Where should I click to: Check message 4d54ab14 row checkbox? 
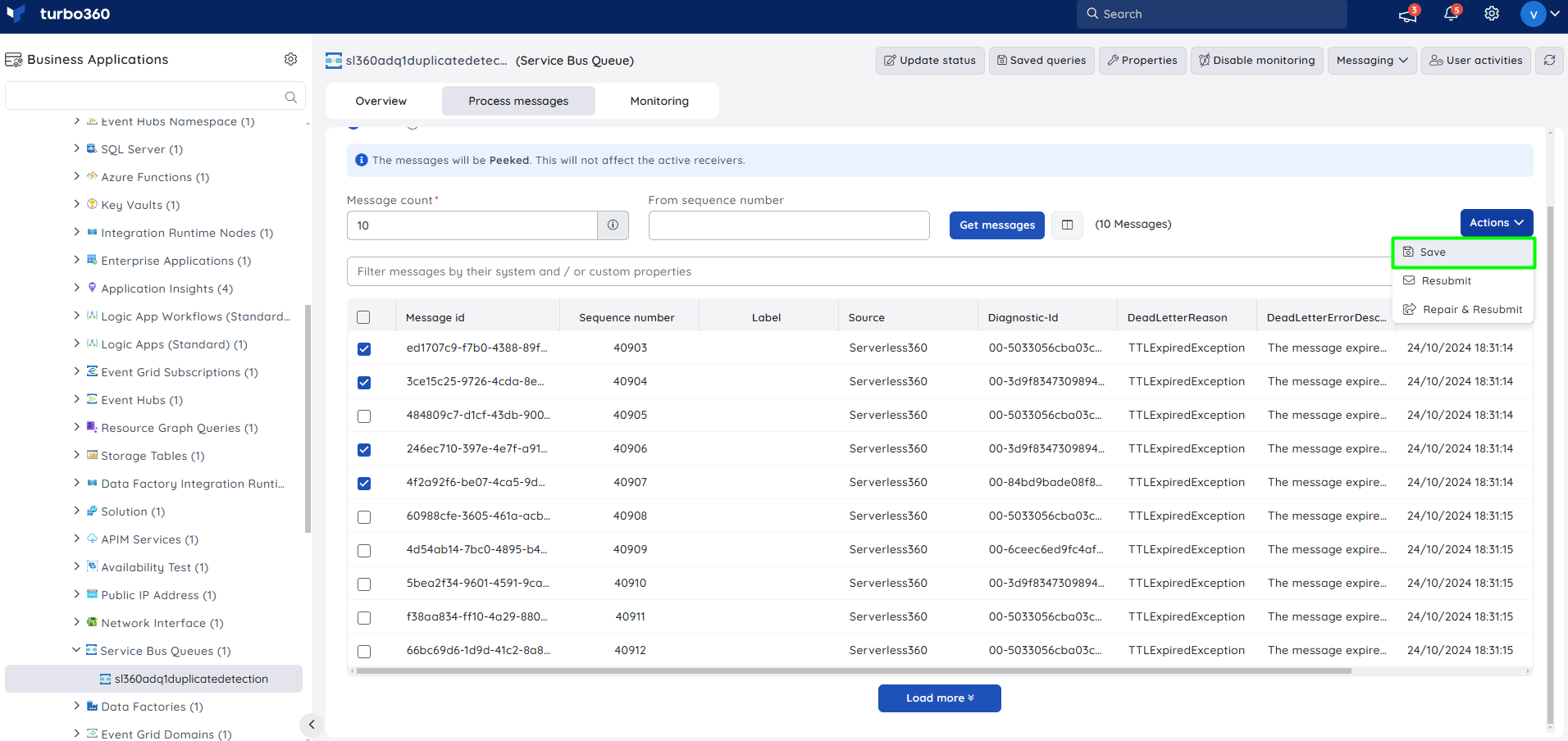(364, 550)
